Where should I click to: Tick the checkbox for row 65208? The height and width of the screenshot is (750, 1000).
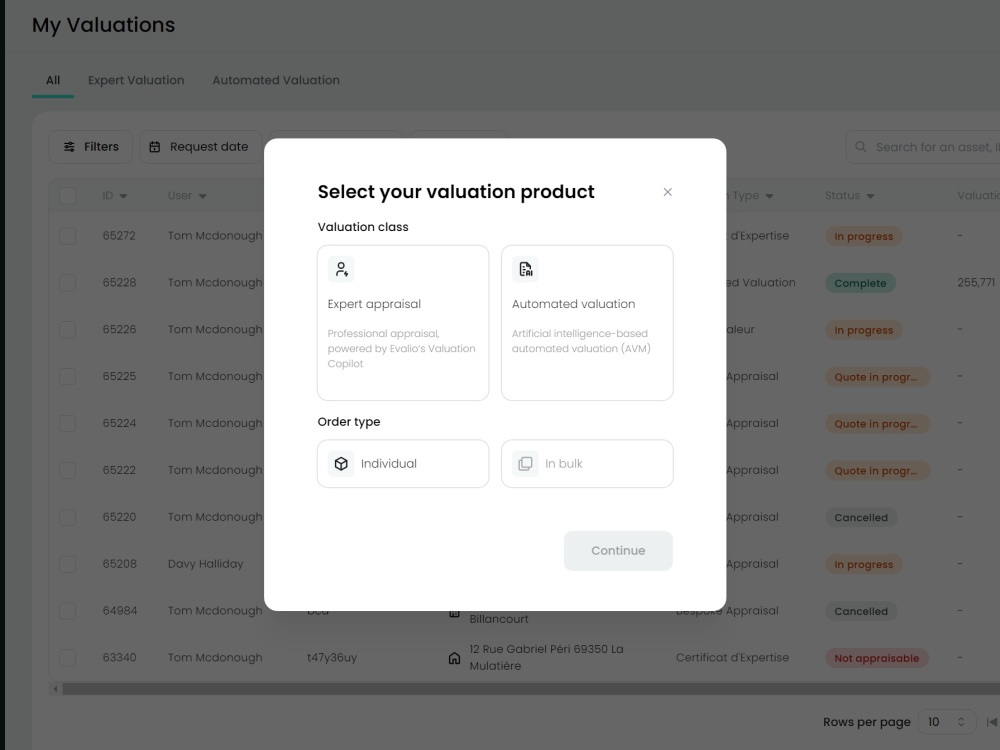pyautogui.click(x=68, y=564)
